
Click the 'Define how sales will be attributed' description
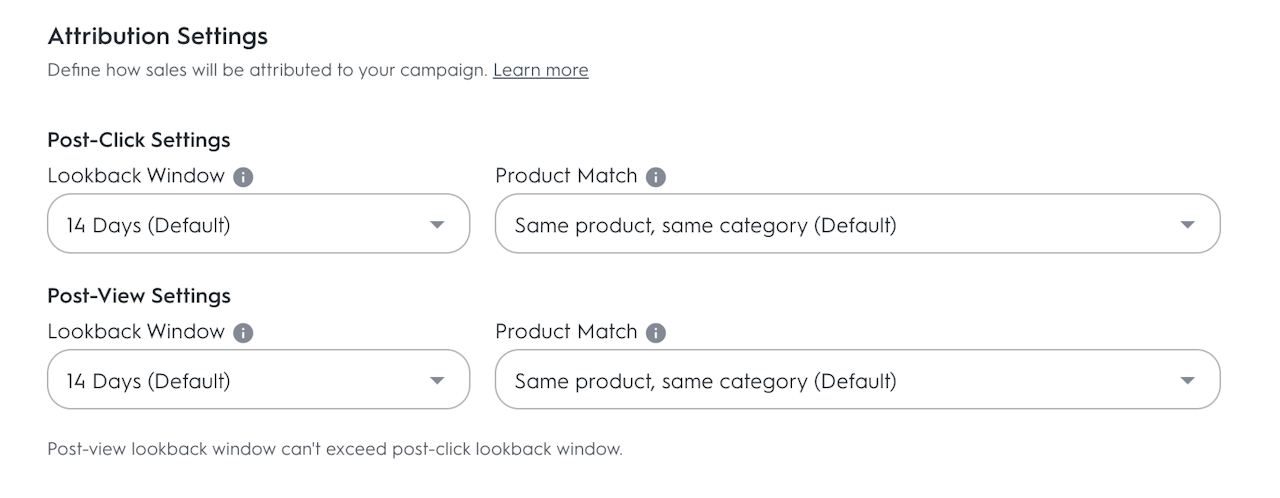point(267,70)
